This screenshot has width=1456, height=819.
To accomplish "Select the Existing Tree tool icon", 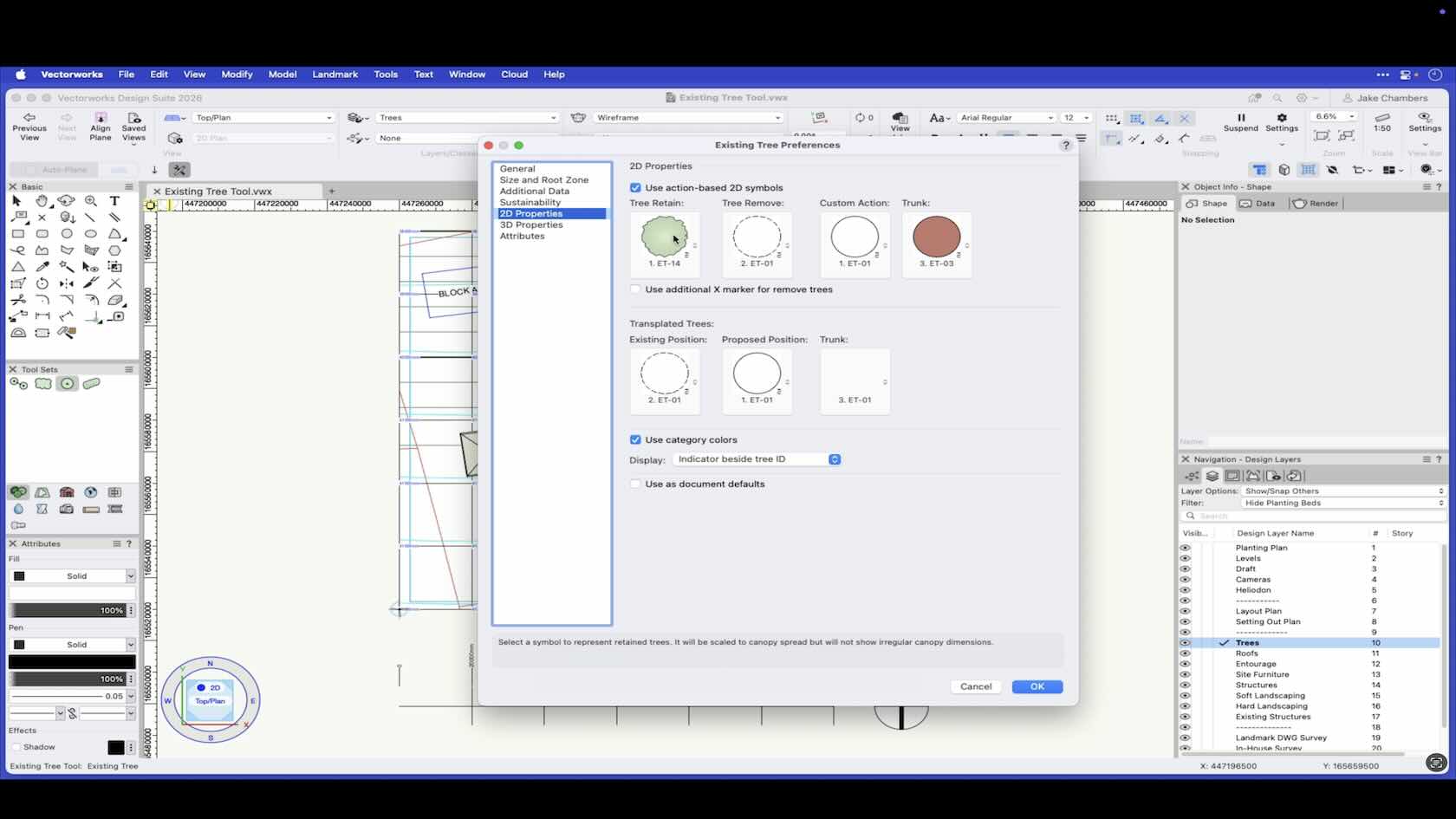I will [67, 383].
